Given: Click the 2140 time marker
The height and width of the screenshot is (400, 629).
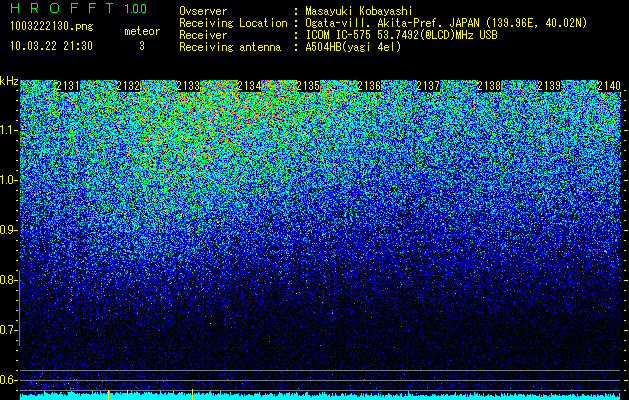Looking at the screenshot, I should pyautogui.click(x=609, y=86).
